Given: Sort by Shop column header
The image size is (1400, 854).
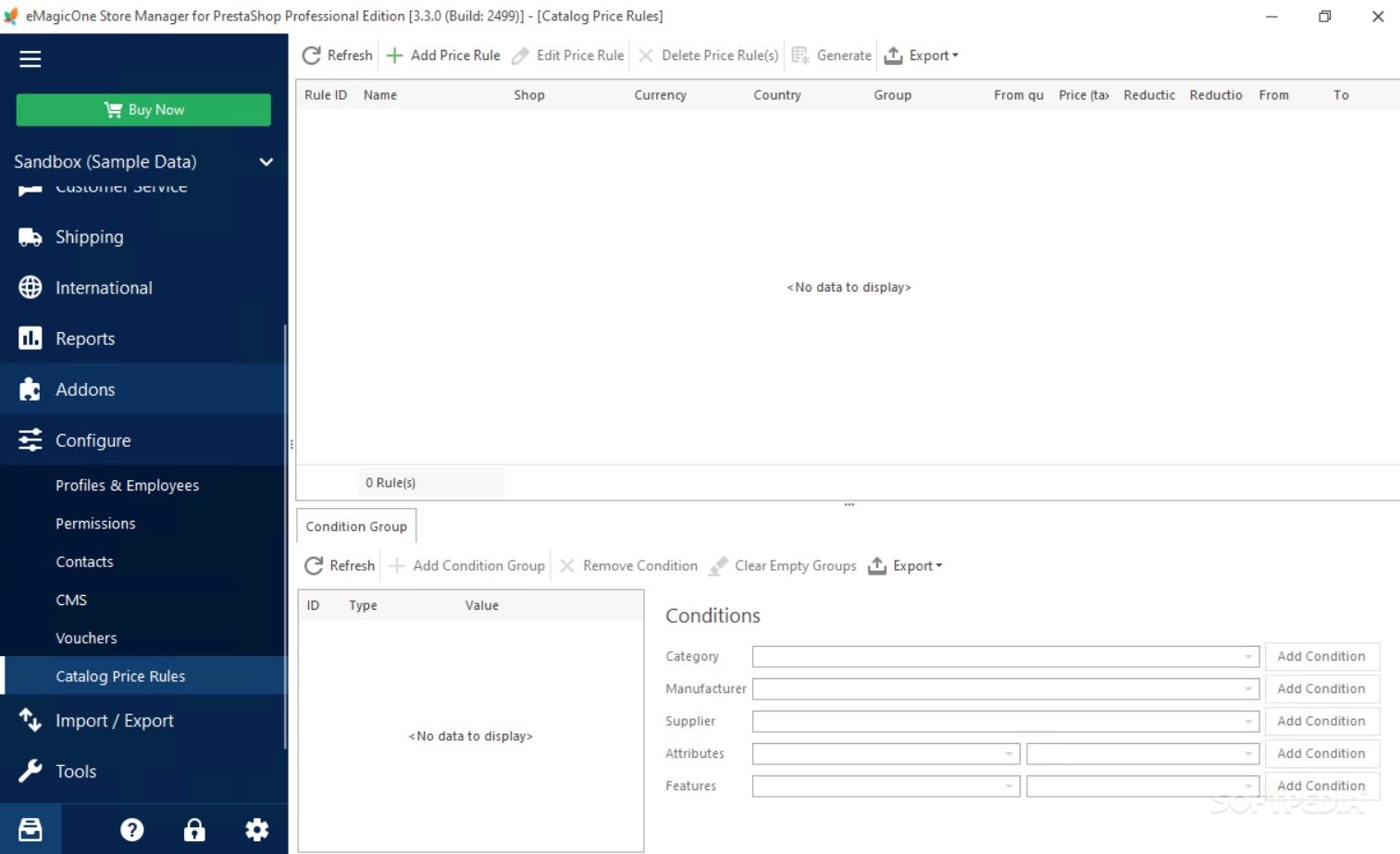Looking at the screenshot, I should [529, 95].
